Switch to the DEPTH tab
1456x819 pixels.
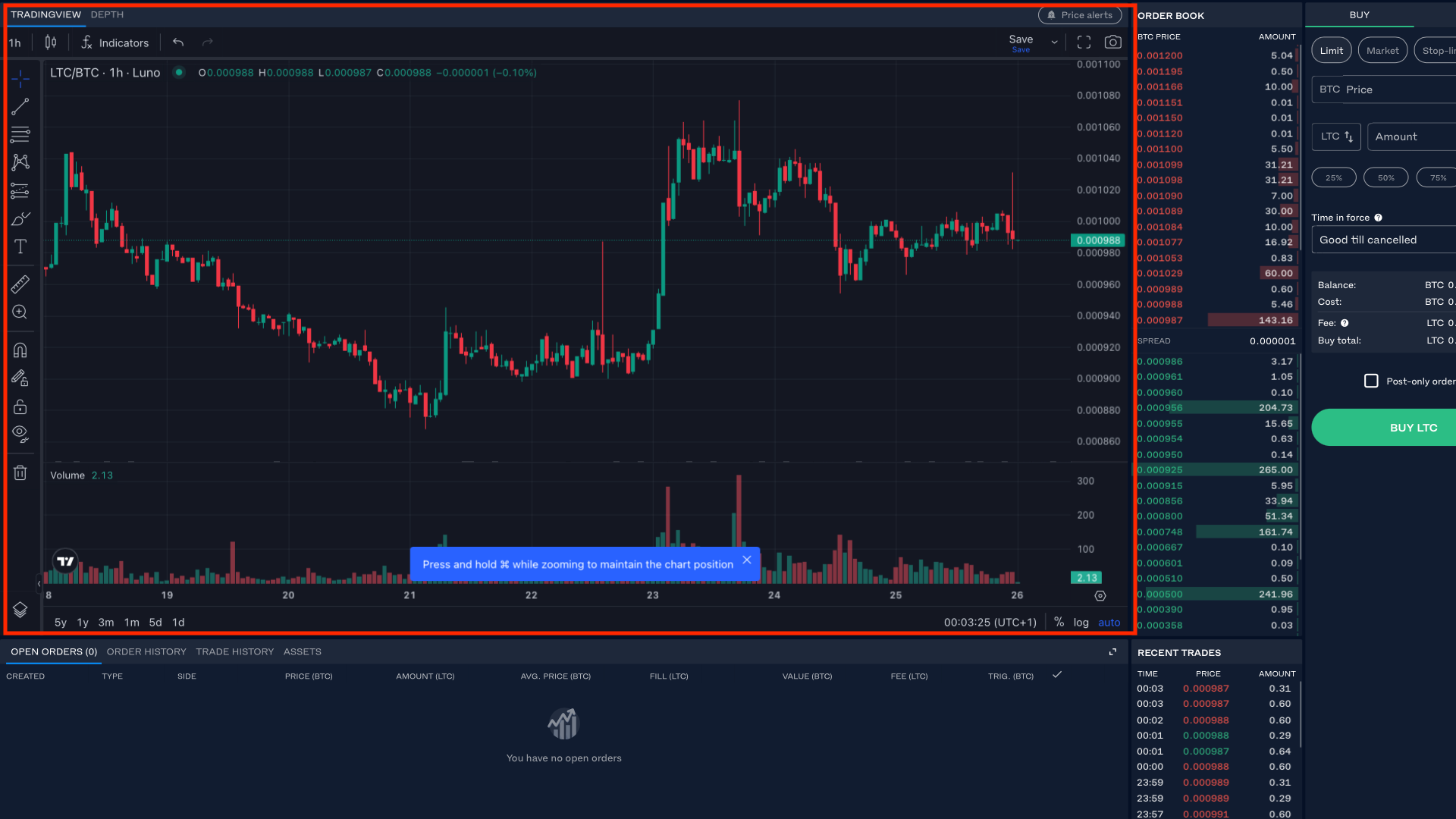click(107, 14)
